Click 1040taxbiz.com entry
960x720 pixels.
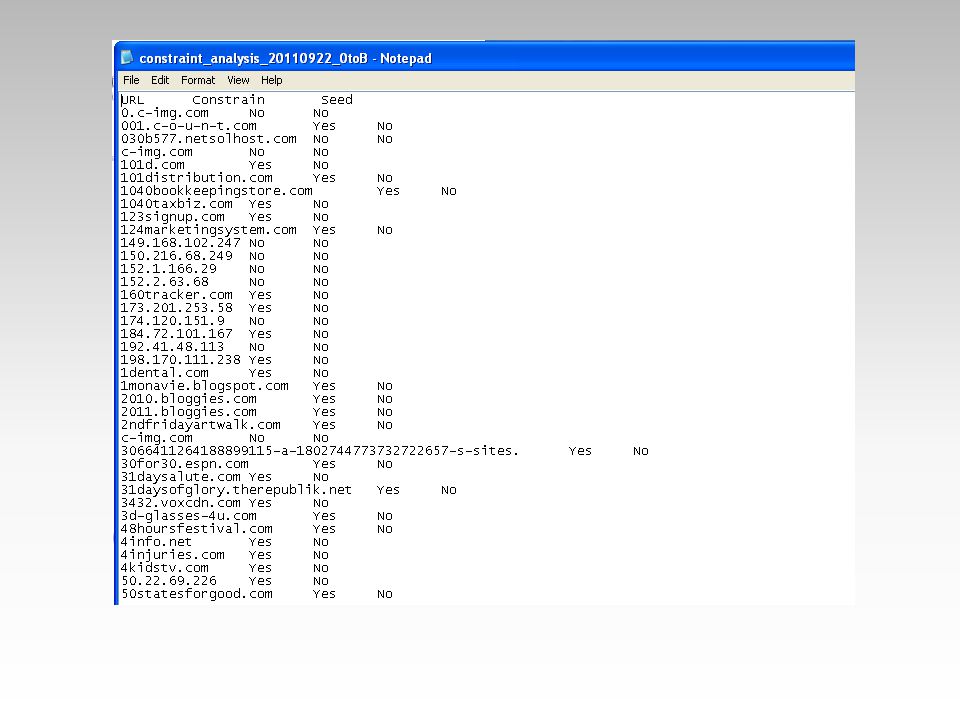[177, 204]
